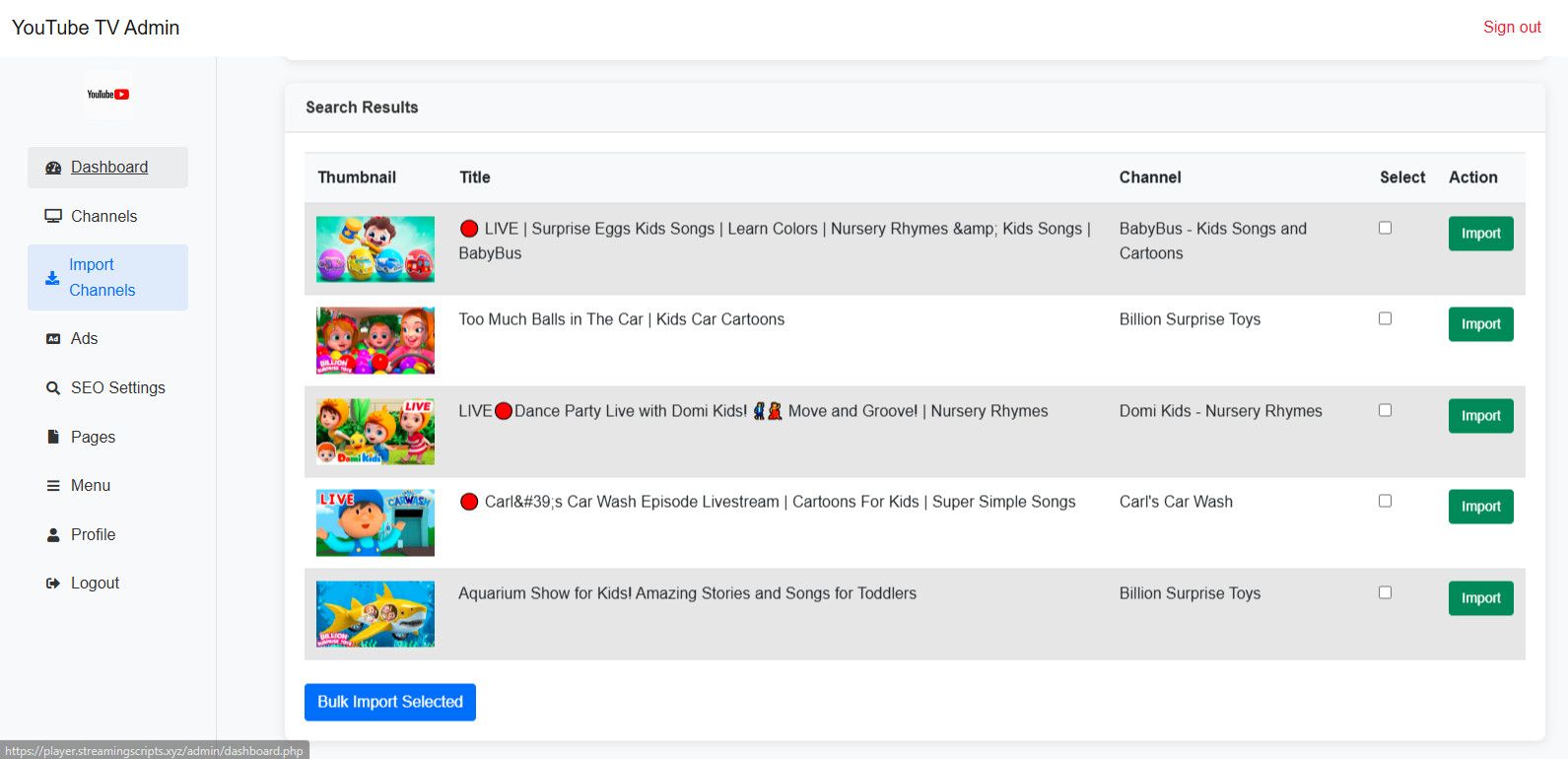Import the Domi Kids Dance Party video
Image resolution: width=1568 pixels, height=759 pixels.
tap(1480, 416)
